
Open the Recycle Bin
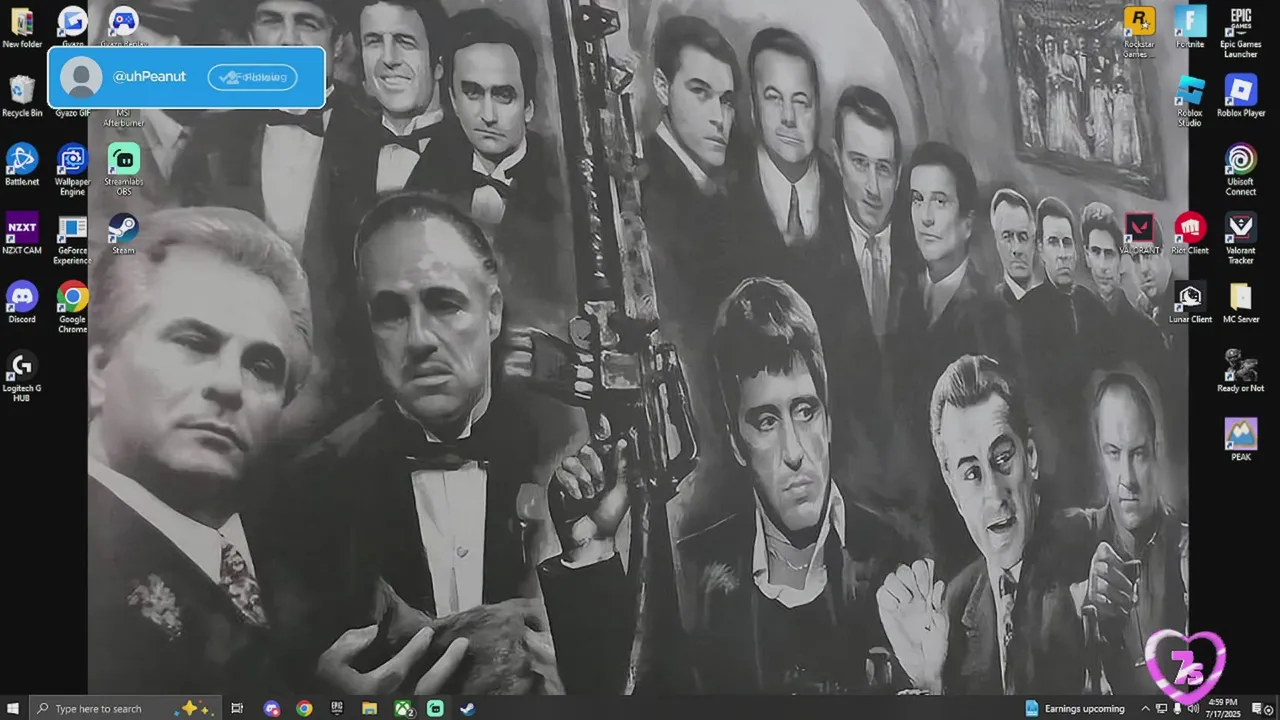[x=22, y=96]
